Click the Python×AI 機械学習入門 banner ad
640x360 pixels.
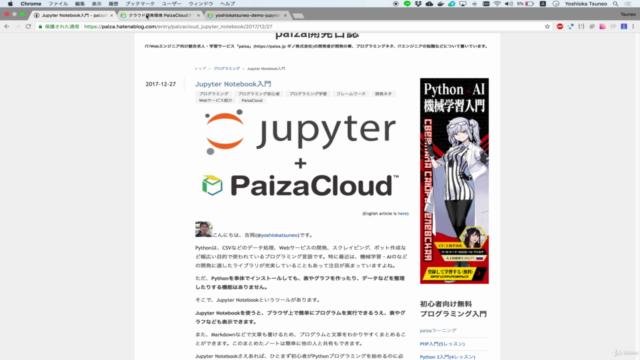(454, 181)
